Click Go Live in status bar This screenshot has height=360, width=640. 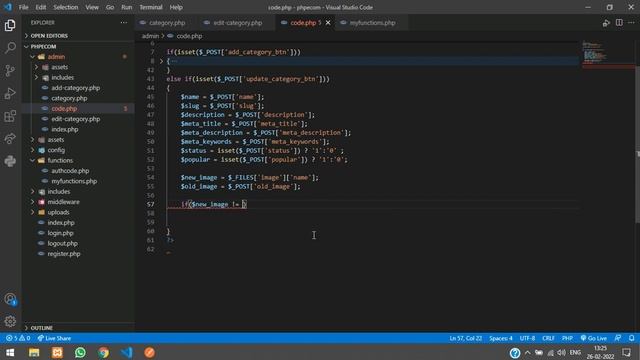click(x=593, y=338)
